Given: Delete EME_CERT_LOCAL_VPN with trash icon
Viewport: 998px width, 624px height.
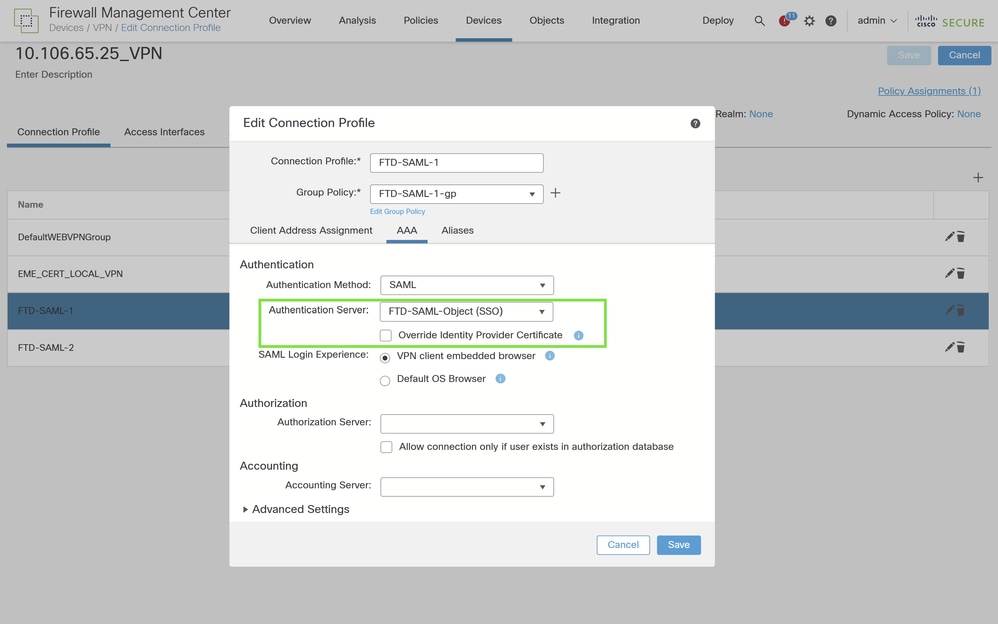Looking at the screenshot, I should tap(960, 274).
